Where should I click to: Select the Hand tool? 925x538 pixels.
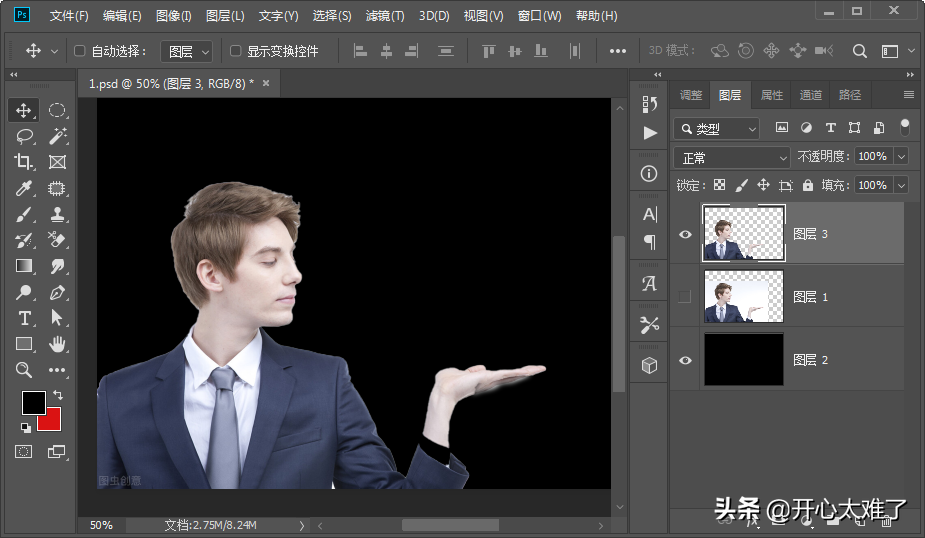tap(57, 344)
